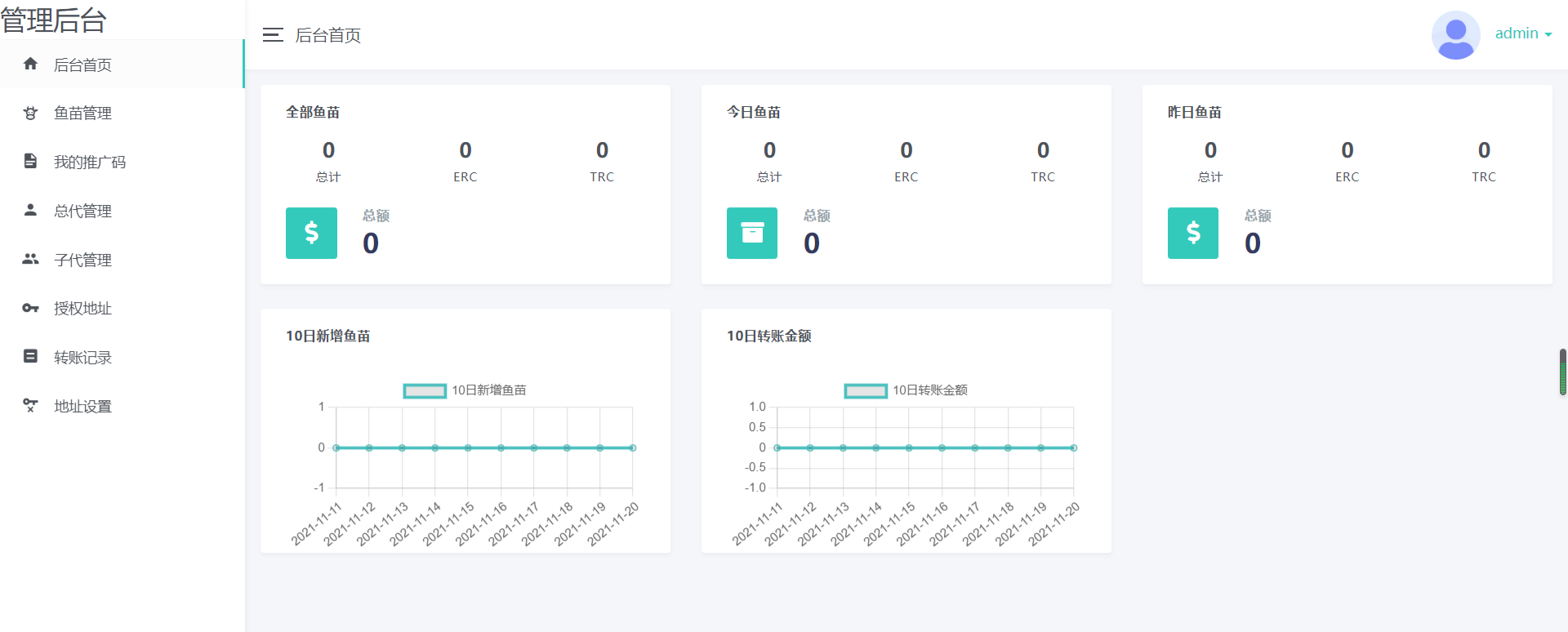Open the 转账记录 menu item
The image size is (1568, 632).
click(x=82, y=358)
